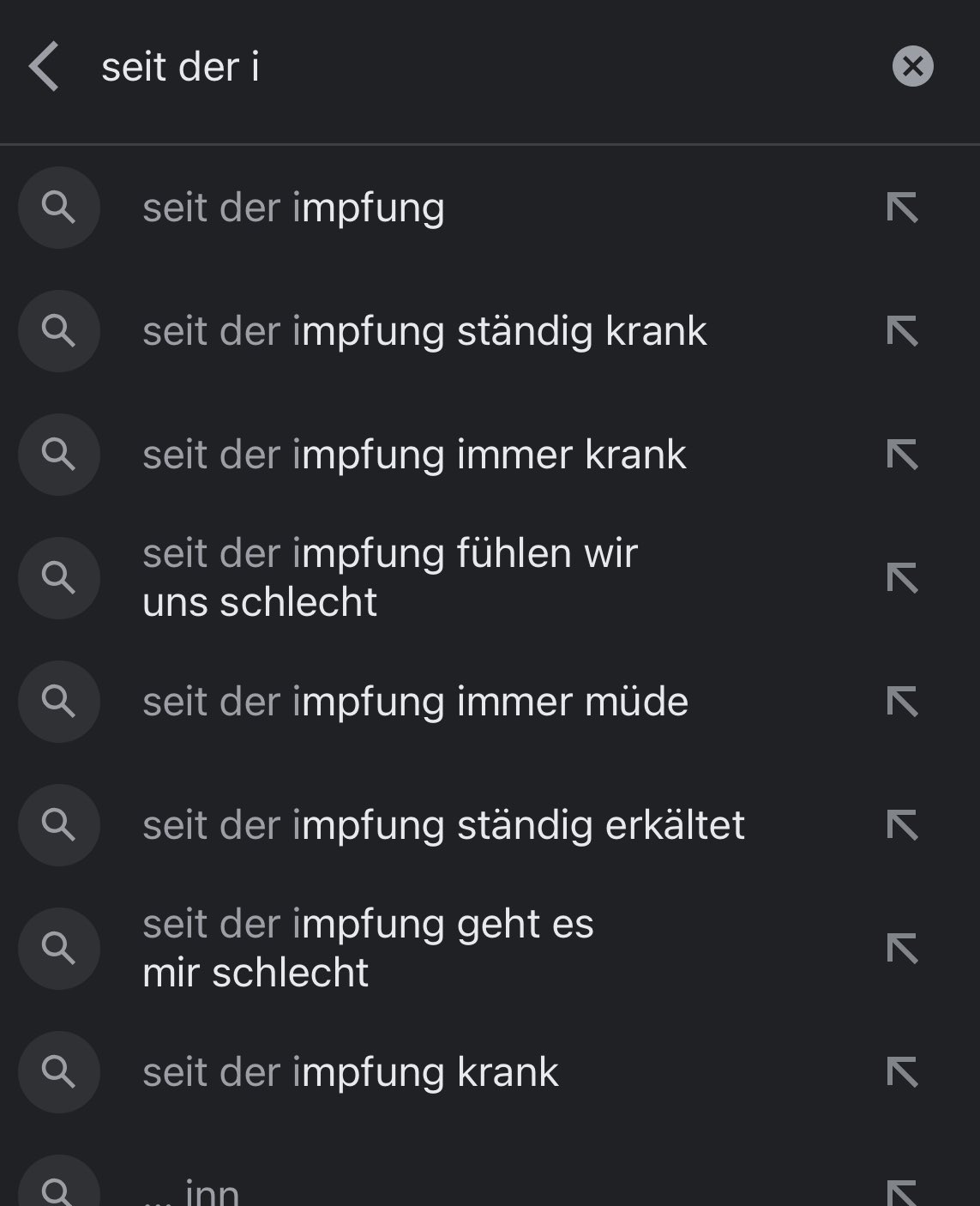Open 'seit der impfung fühlen wir uns schlecht'
This screenshot has height=1206, width=980.
coord(390,577)
